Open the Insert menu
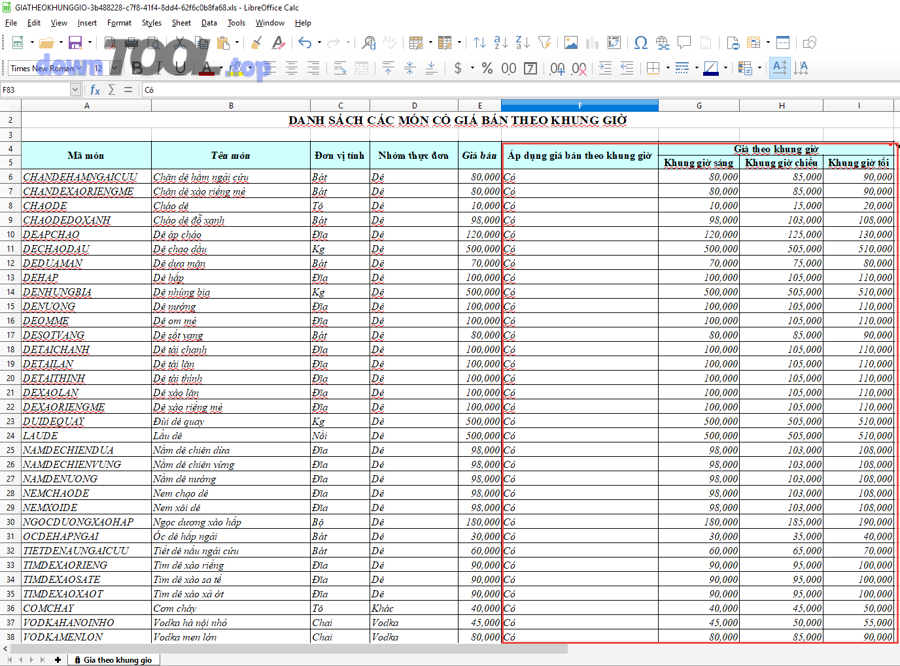900x666 pixels. pyautogui.click(x=87, y=23)
